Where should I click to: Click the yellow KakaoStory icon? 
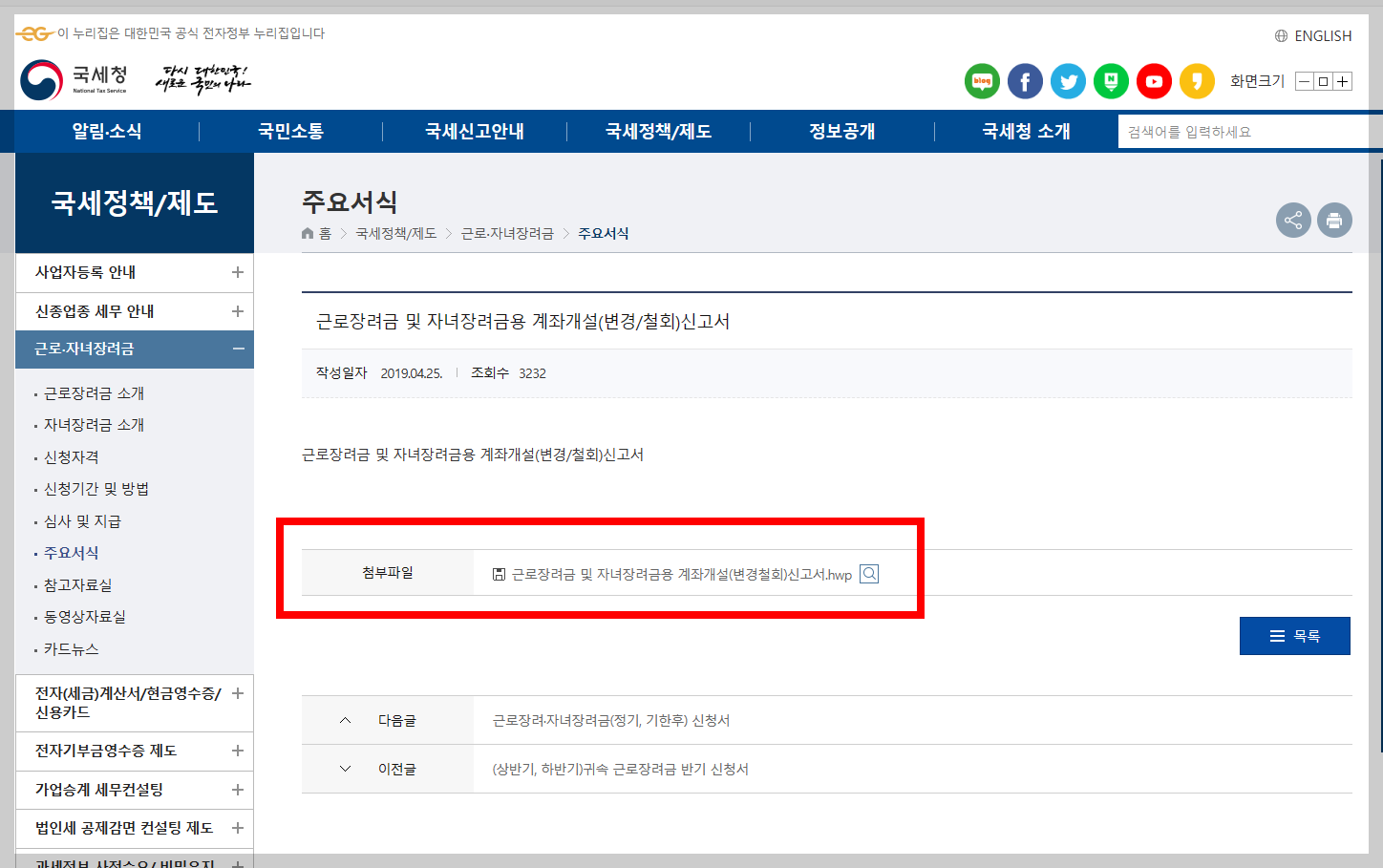[1197, 81]
